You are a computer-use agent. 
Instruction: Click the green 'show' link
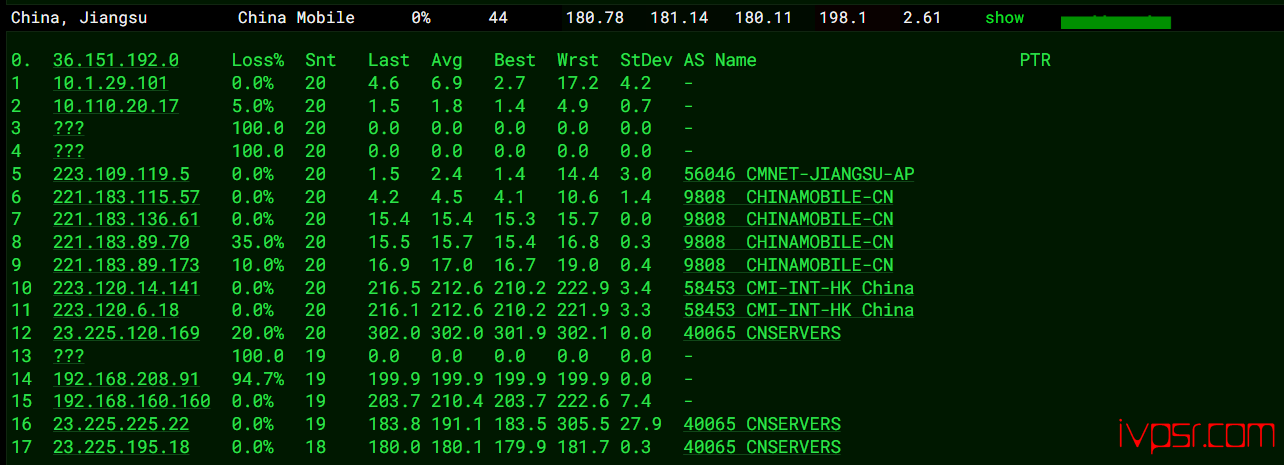pos(1004,18)
